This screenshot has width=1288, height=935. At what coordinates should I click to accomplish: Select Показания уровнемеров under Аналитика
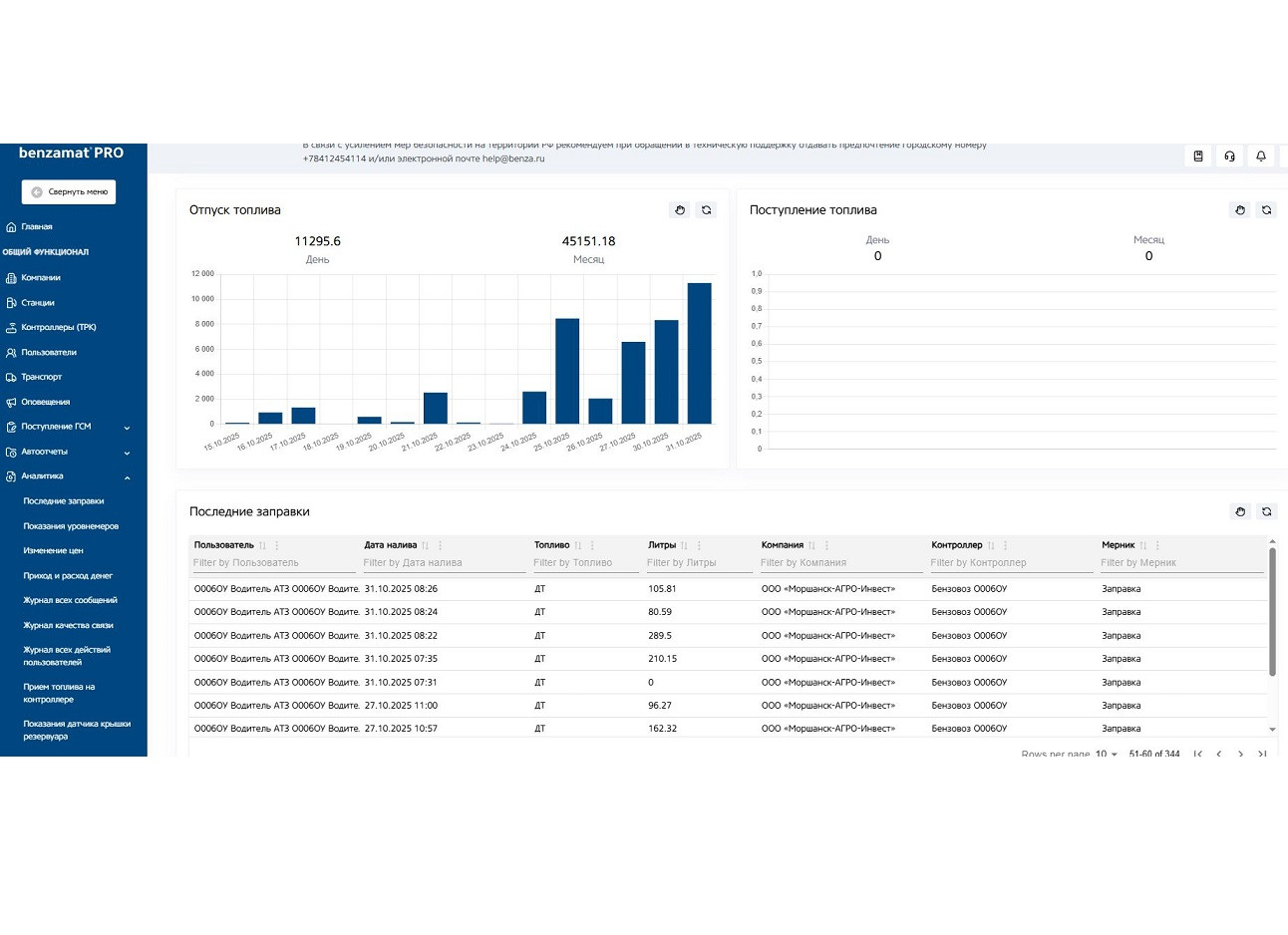tap(71, 526)
